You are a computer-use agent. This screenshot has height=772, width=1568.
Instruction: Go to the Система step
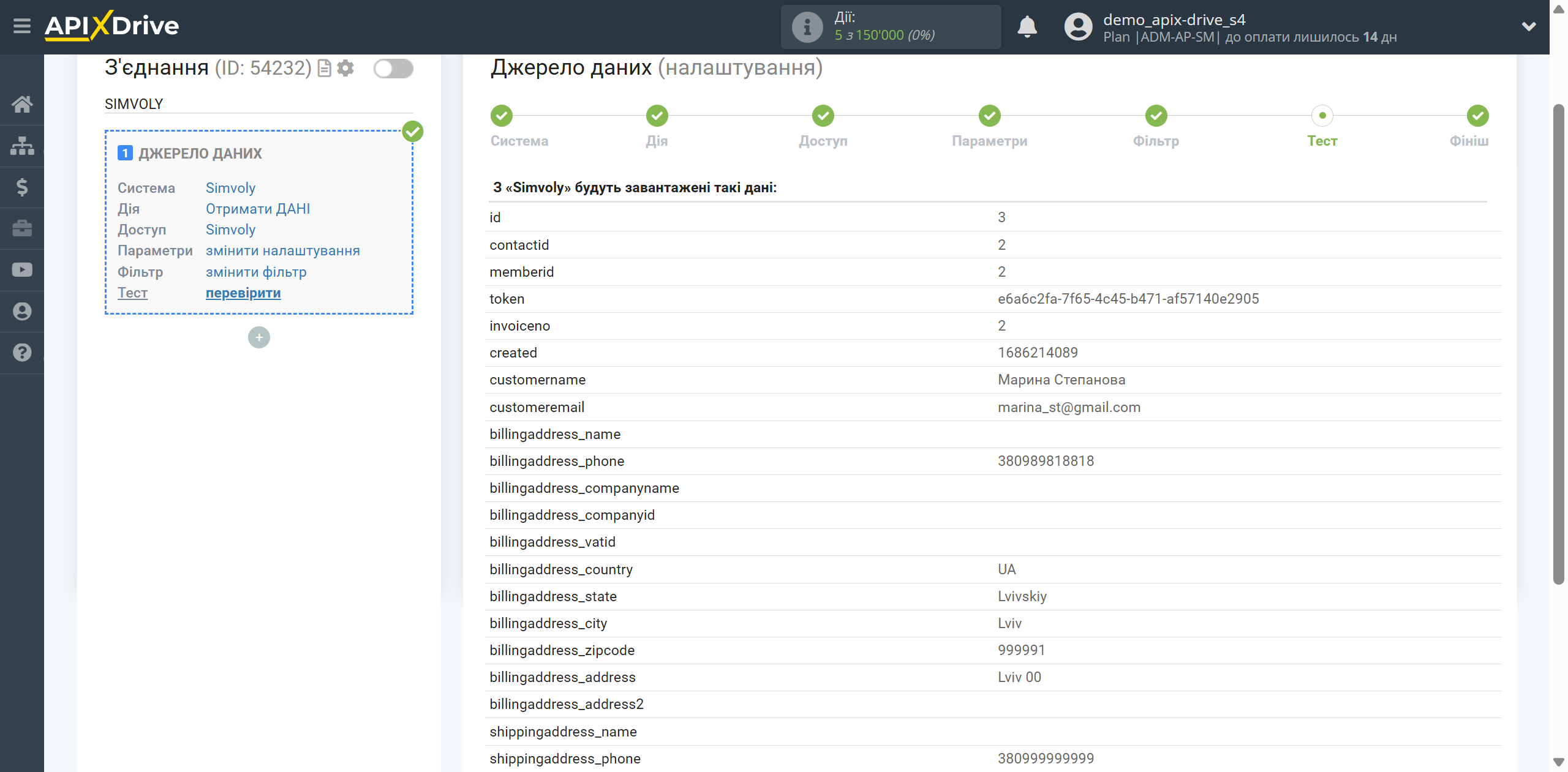click(x=501, y=116)
